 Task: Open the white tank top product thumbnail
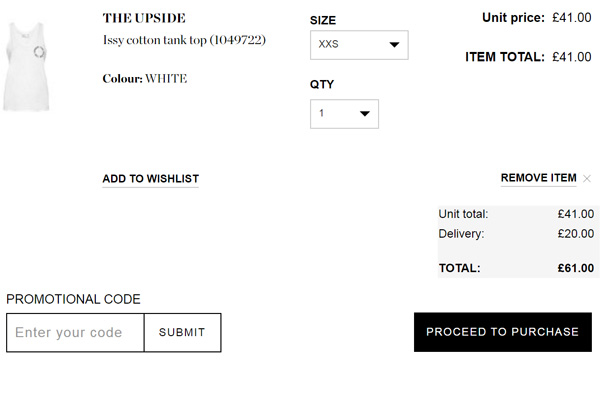[x=26, y=67]
